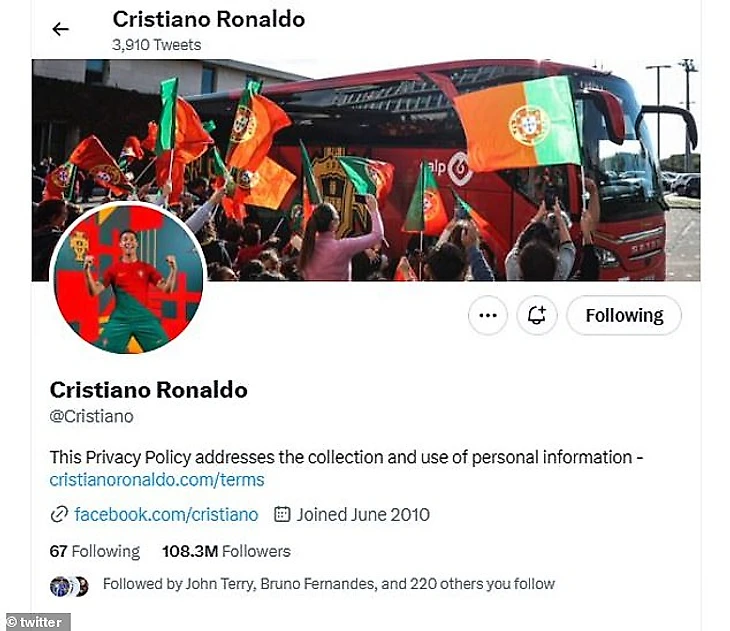730x631 pixels.
Task: Click the chain link icon beside facebook URL
Action: click(59, 515)
